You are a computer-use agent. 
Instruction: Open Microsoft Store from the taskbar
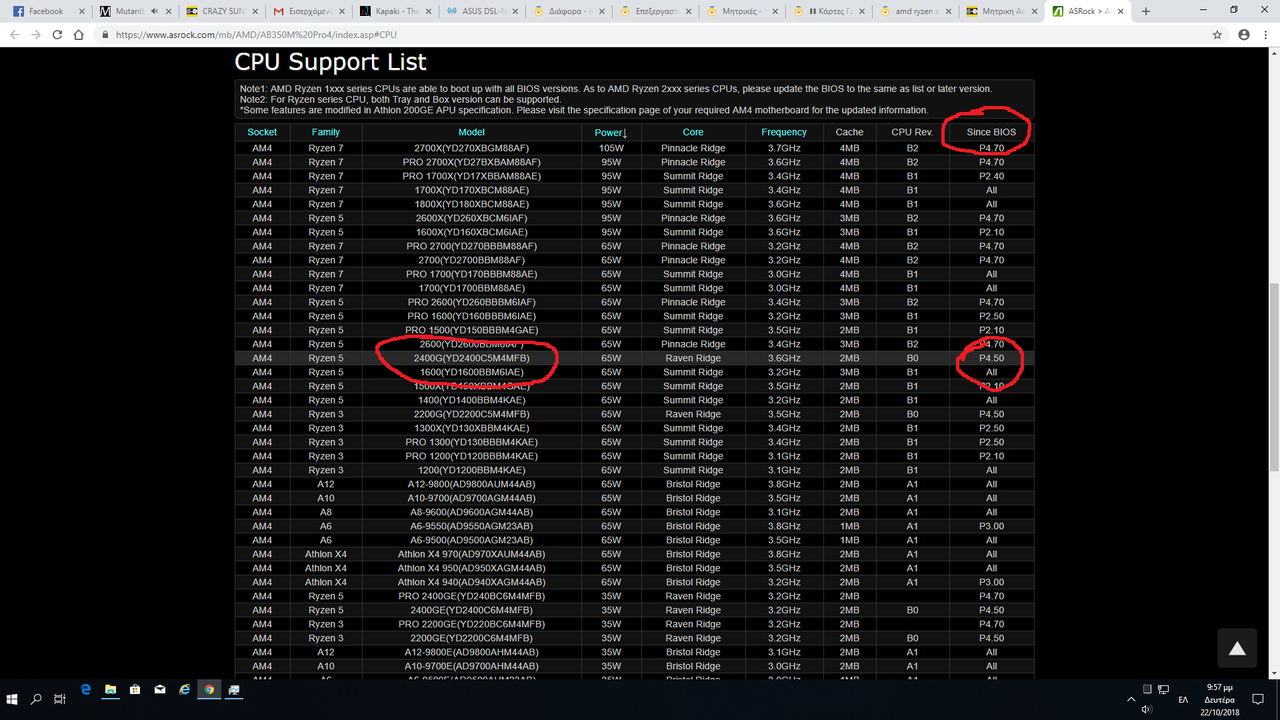[x=135, y=690]
